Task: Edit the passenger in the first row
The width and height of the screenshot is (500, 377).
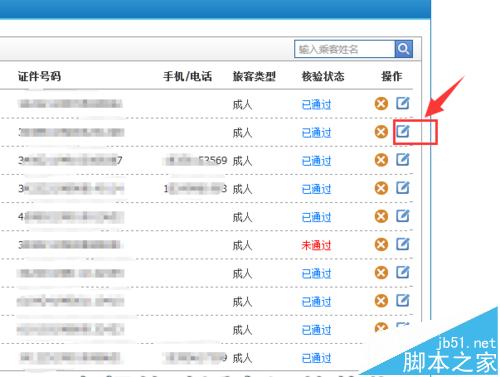Action: tap(403, 103)
